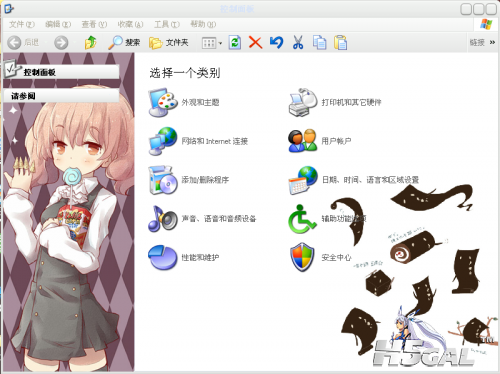The height and width of the screenshot is (374, 500).
Task: Open Date, Time, Language calendar icon
Action: coord(303,180)
